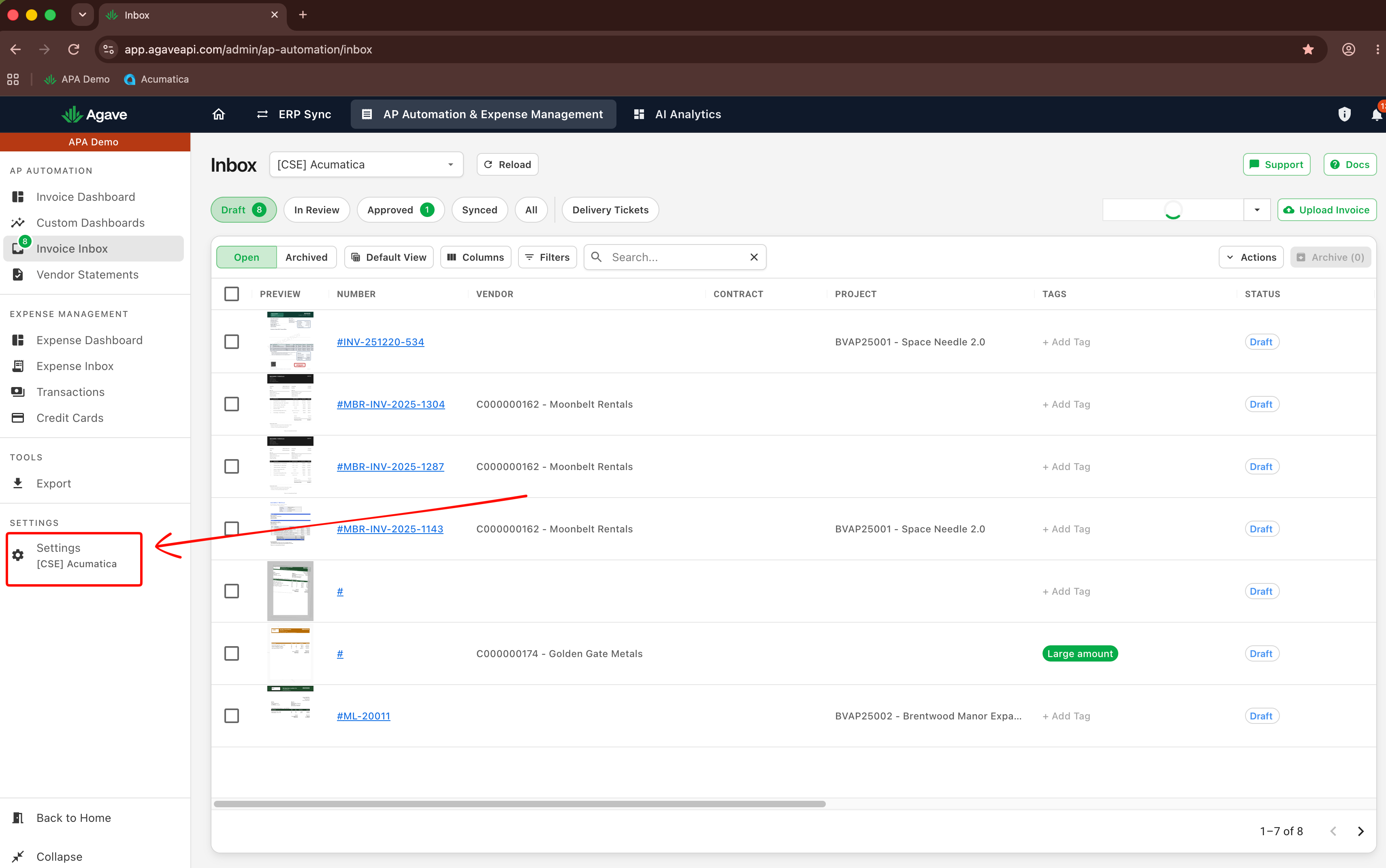Click the Expense Dashboard icon
Image resolution: width=1386 pixels, height=868 pixels.
click(18, 340)
